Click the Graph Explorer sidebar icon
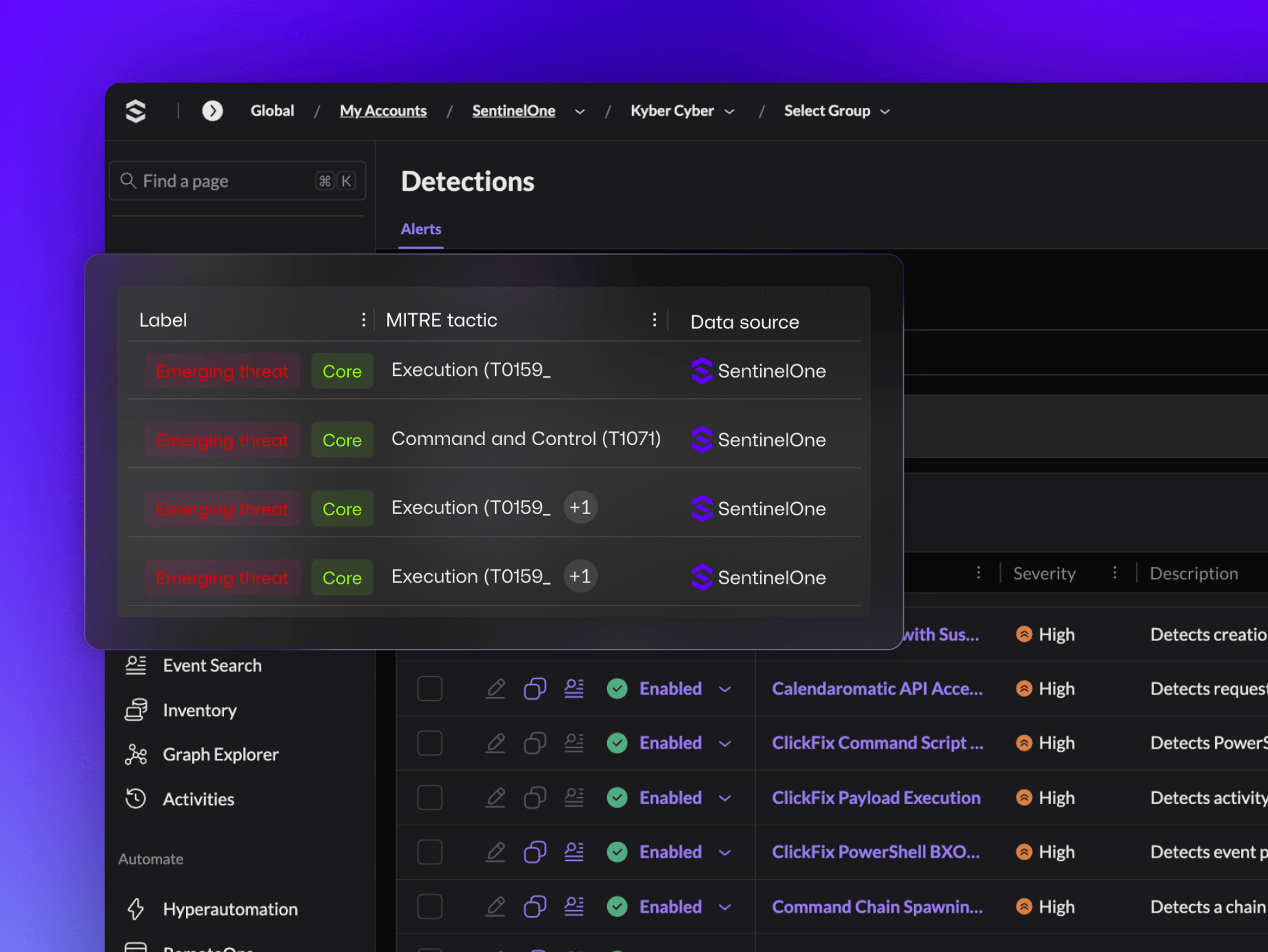This screenshot has width=1268, height=952. click(136, 755)
